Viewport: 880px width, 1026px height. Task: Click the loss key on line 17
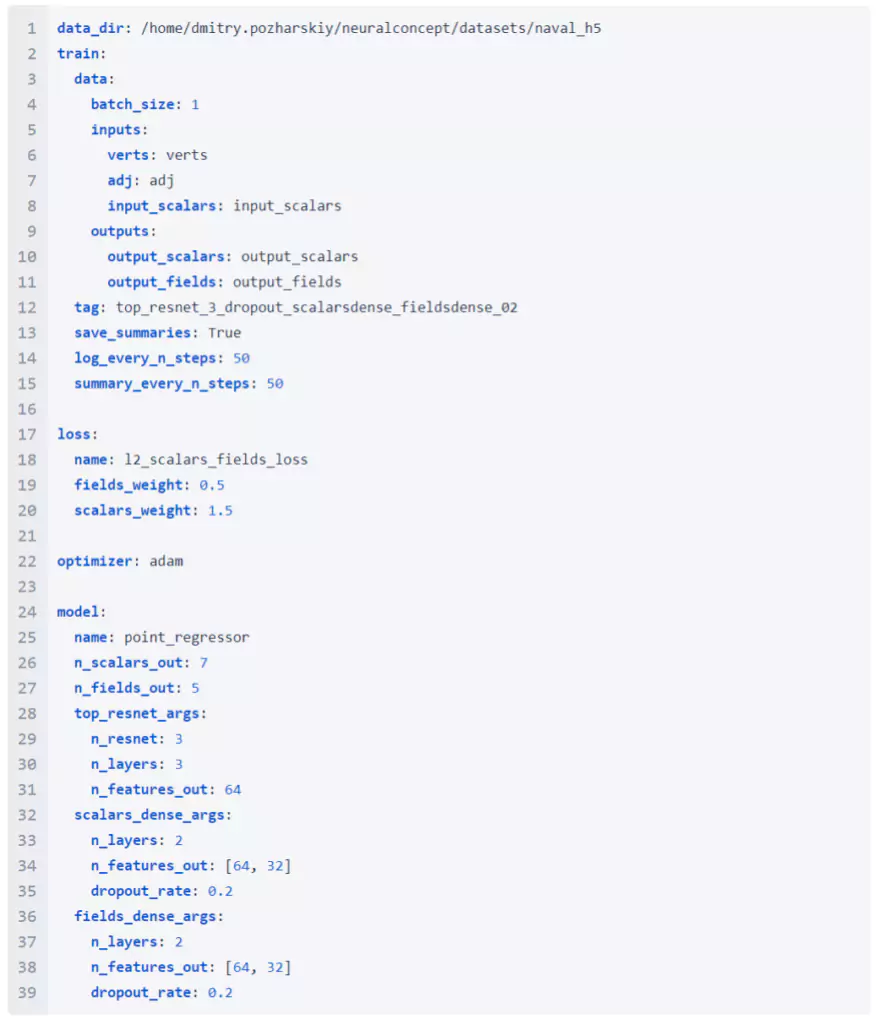73,434
